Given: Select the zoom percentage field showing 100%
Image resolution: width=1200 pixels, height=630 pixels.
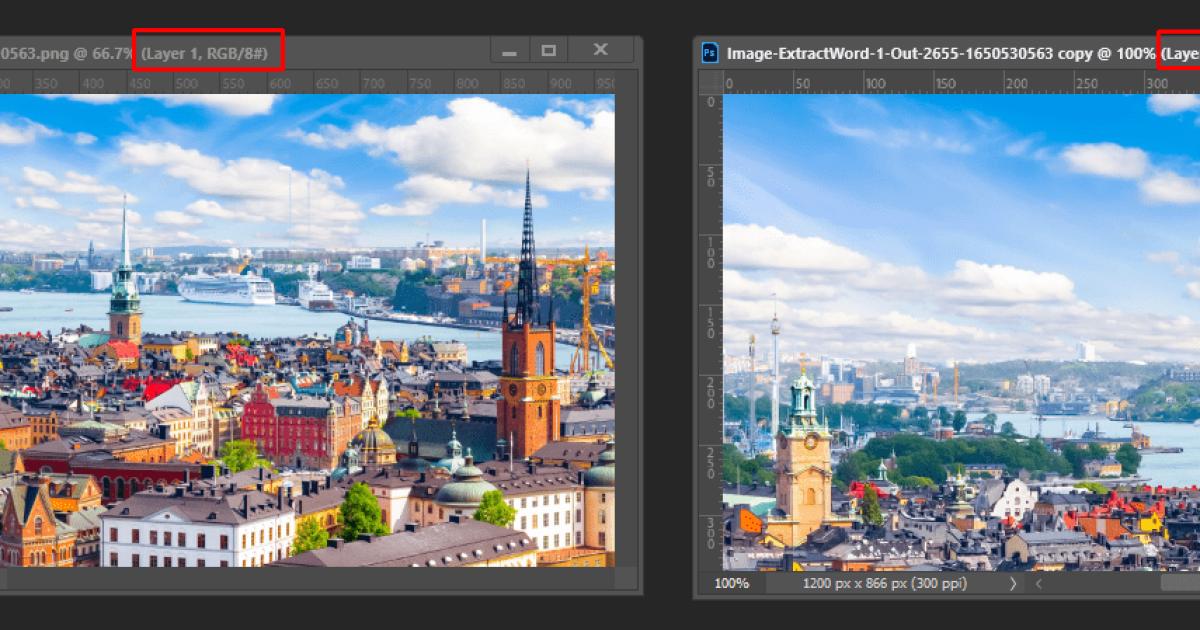Looking at the screenshot, I should [x=733, y=584].
